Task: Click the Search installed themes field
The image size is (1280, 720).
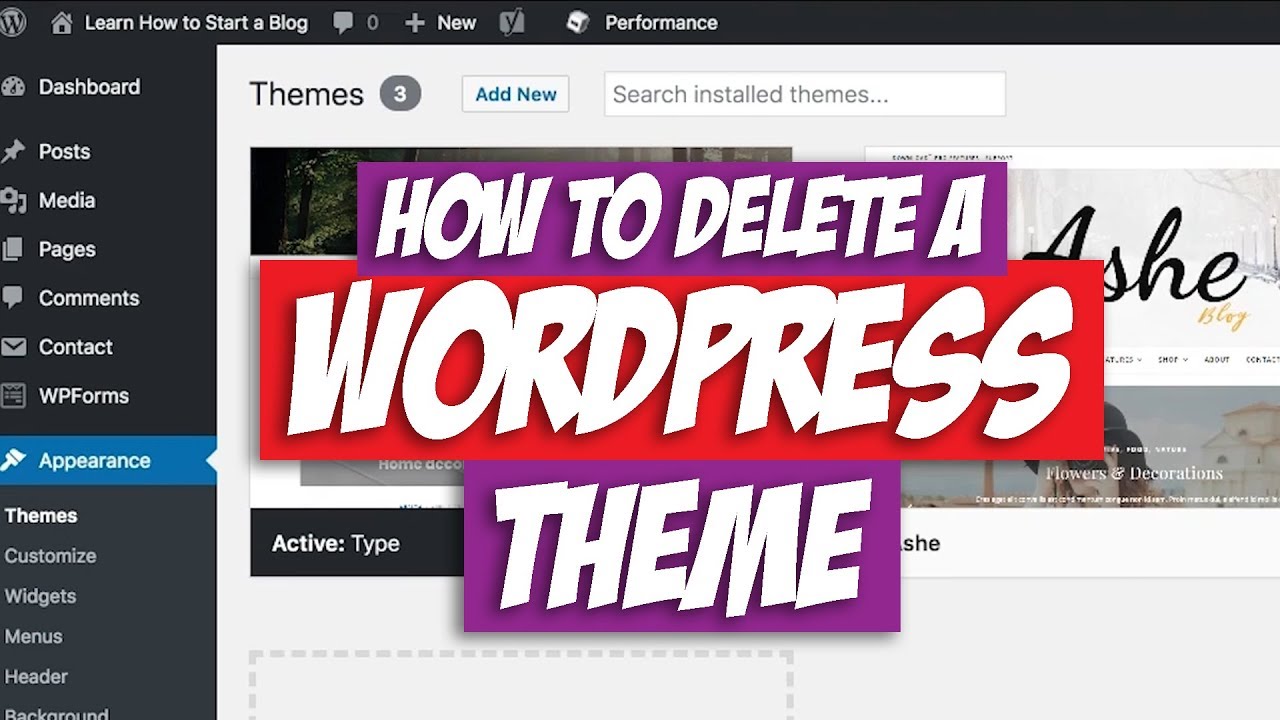Action: pos(805,94)
